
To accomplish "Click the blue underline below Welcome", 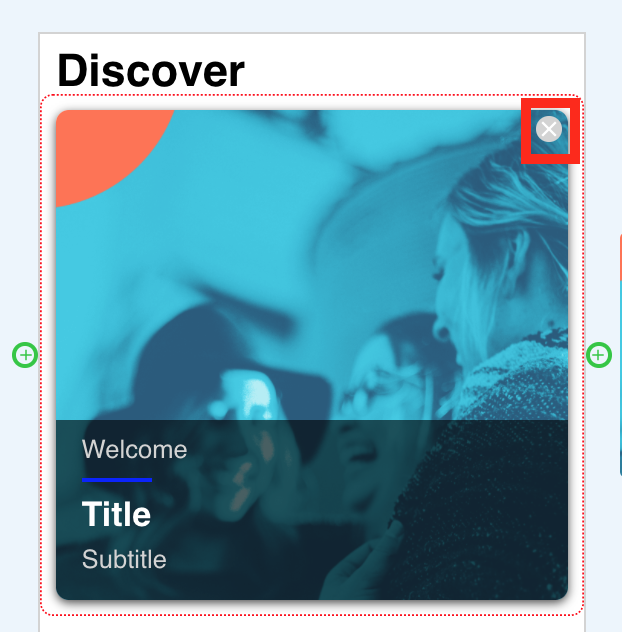I will click(x=117, y=480).
